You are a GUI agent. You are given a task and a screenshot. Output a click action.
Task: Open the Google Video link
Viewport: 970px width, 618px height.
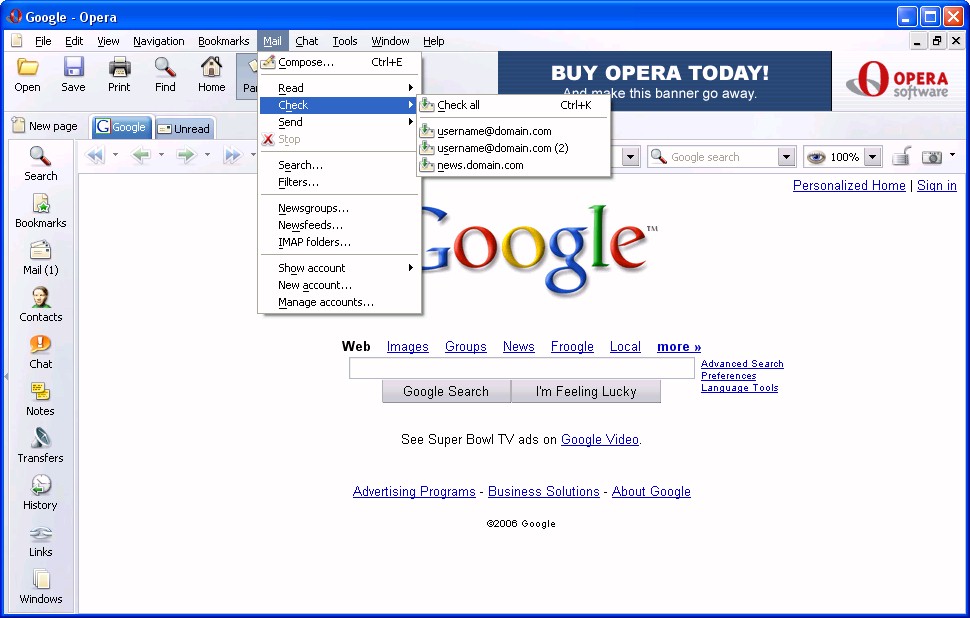pos(599,439)
